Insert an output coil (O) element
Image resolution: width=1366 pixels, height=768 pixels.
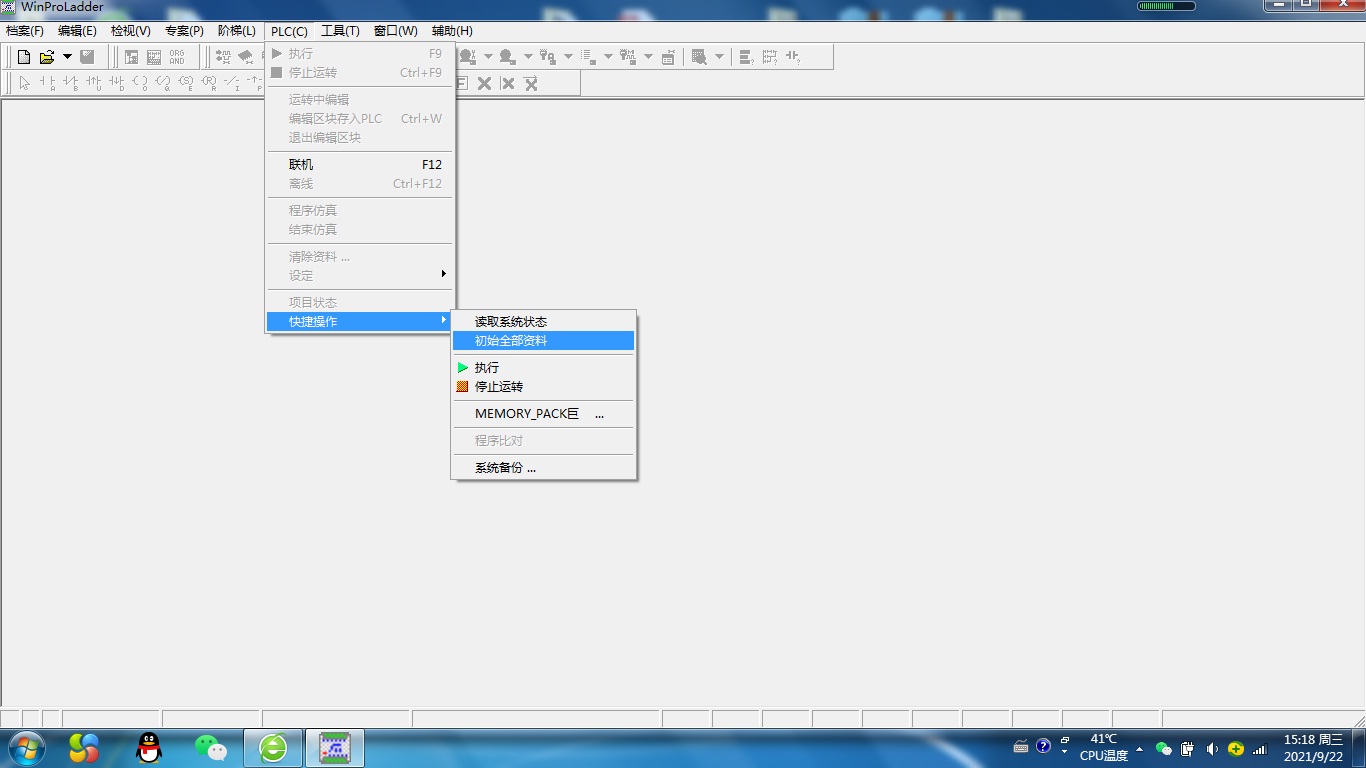pyautogui.click(x=139, y=83)
